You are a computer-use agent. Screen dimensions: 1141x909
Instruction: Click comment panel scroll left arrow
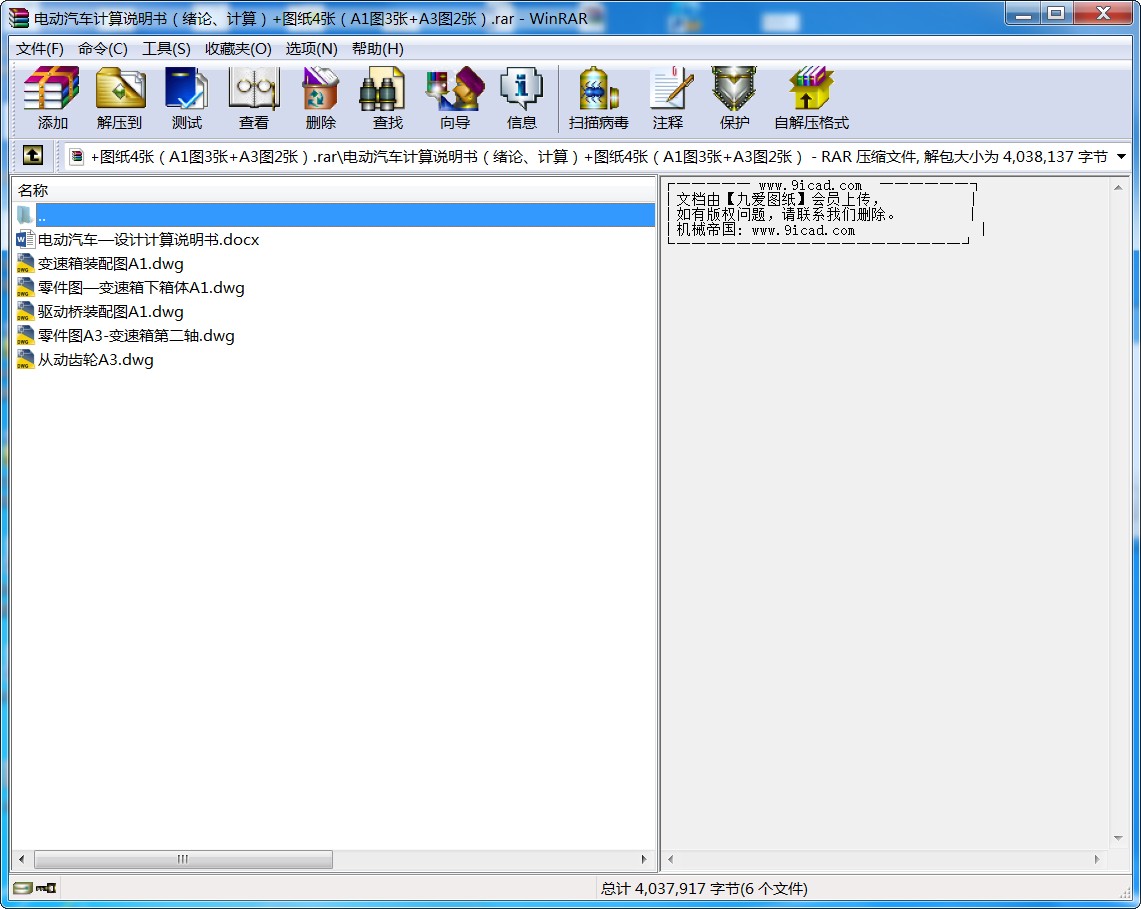(670, 859)
